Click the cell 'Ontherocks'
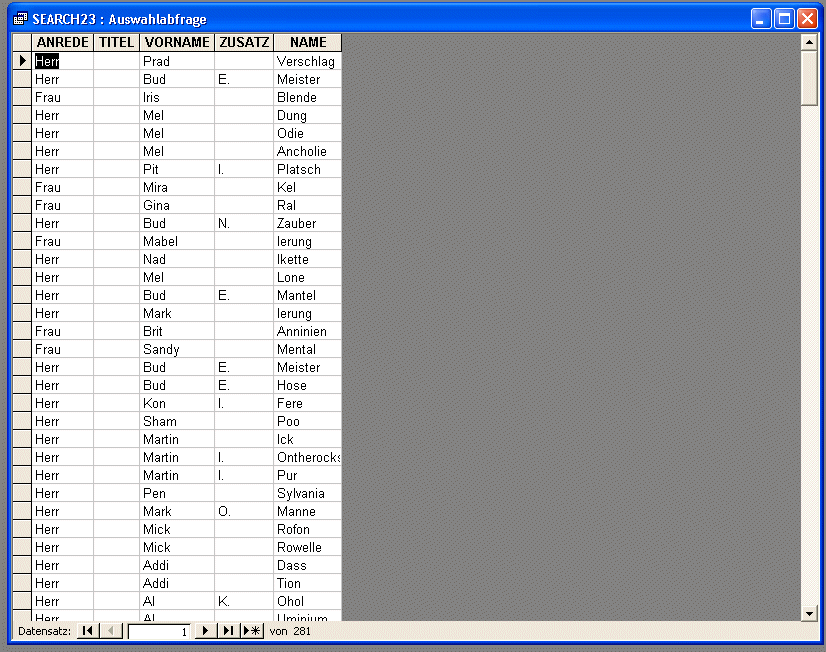 tap(308, 457)
